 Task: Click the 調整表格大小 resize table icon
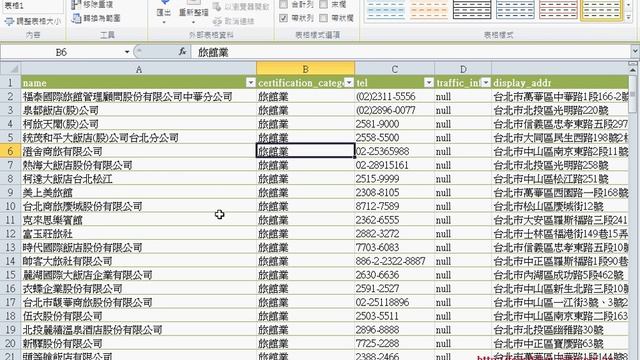point(9,22)
